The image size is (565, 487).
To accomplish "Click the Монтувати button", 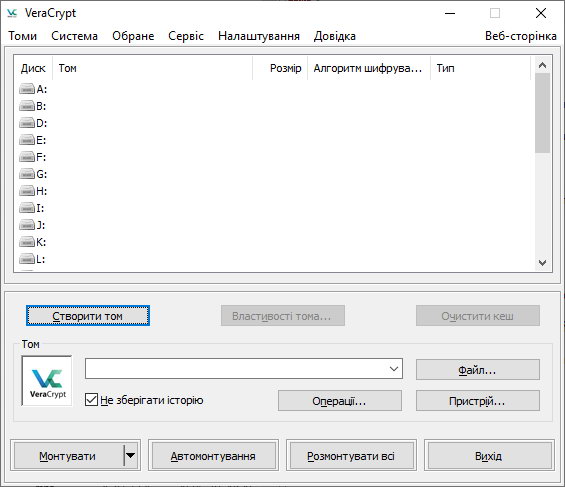I will click(67, 456).
